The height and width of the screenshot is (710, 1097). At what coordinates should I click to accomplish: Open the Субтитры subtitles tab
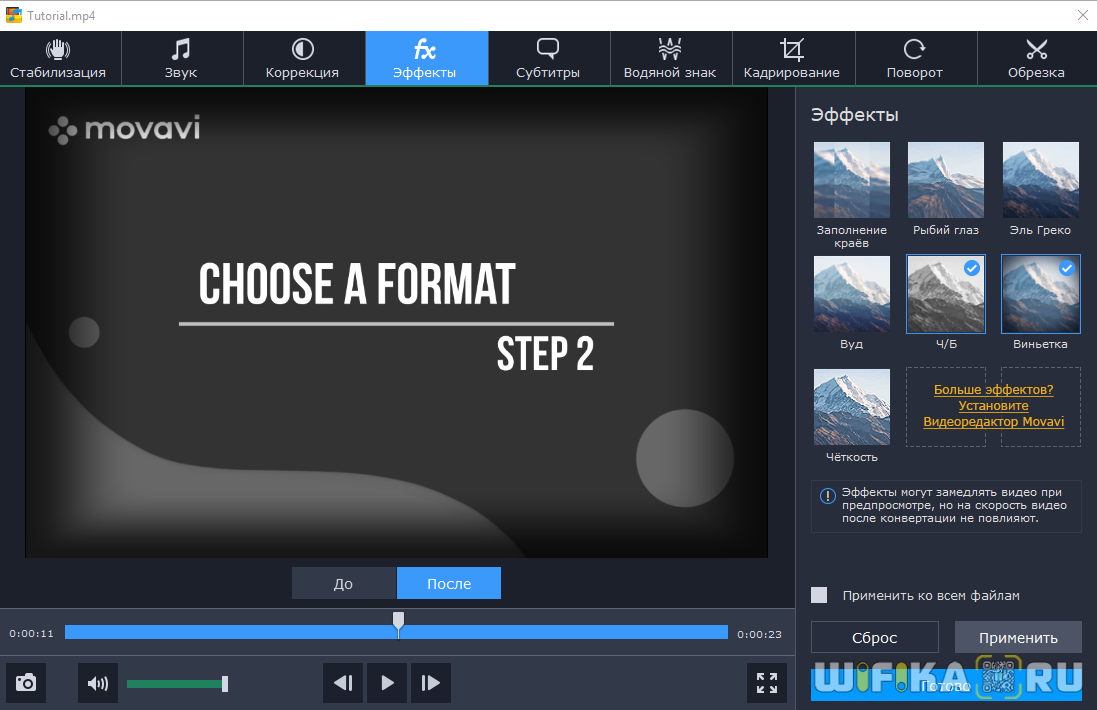tap(547, 58)
